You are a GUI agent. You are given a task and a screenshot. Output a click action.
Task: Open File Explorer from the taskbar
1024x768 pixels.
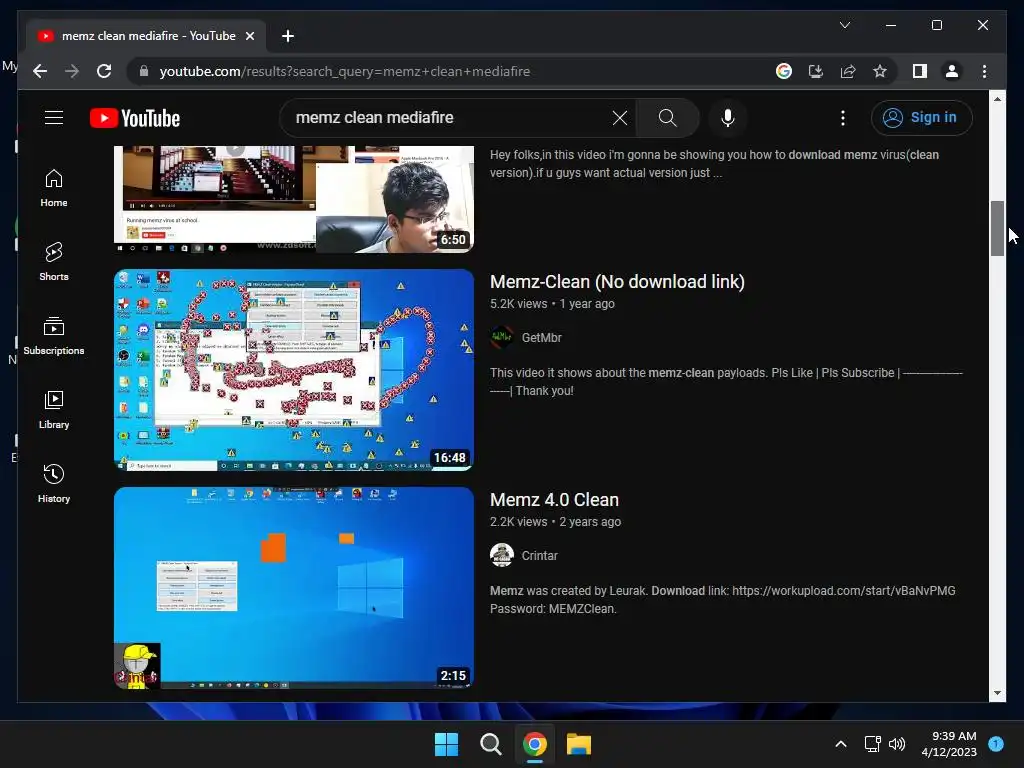click(579, 744)
